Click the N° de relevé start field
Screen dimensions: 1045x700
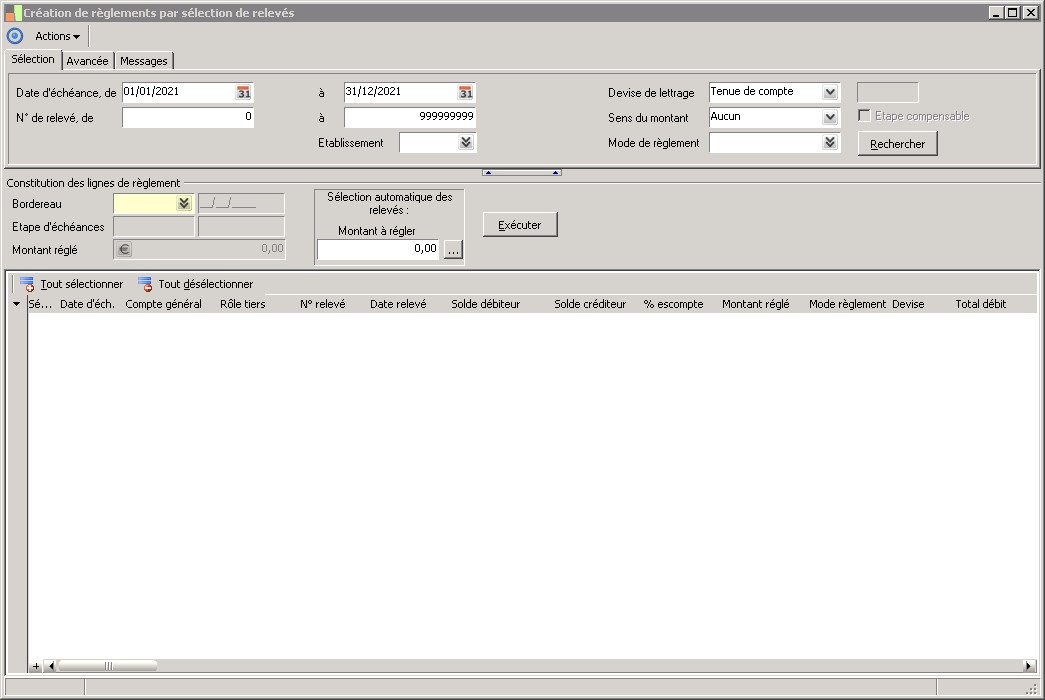[188, 117]
